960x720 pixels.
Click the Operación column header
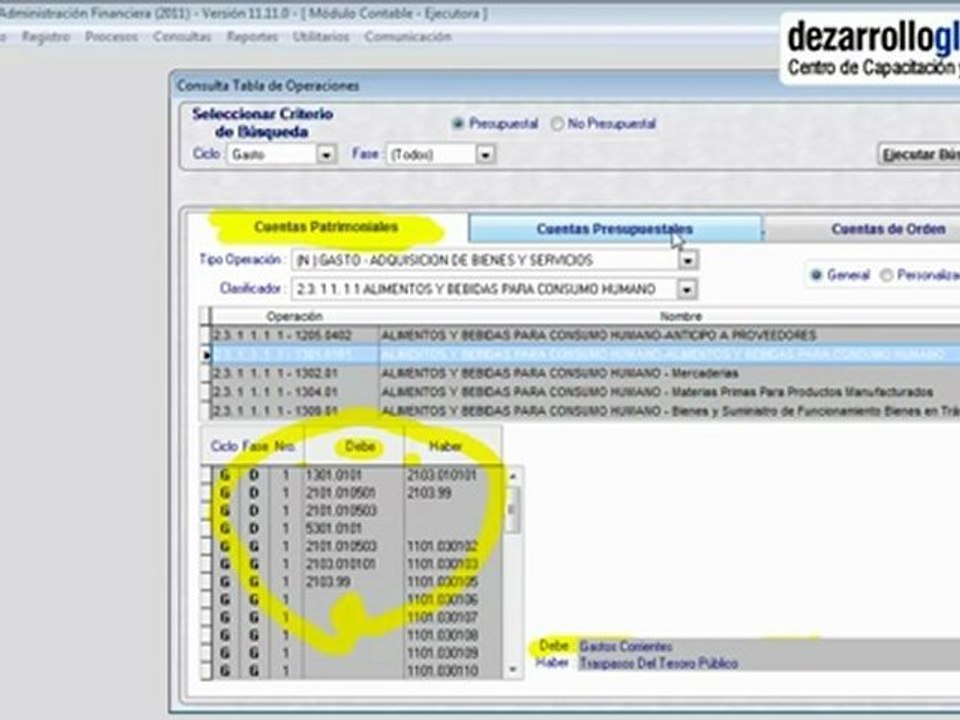pos(294,317)
